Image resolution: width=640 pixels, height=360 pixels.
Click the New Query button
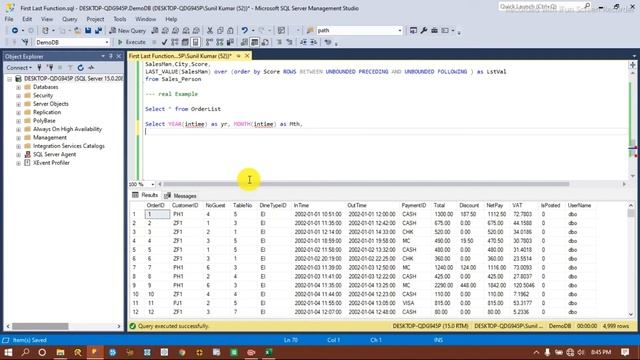(x=128, y=31)
